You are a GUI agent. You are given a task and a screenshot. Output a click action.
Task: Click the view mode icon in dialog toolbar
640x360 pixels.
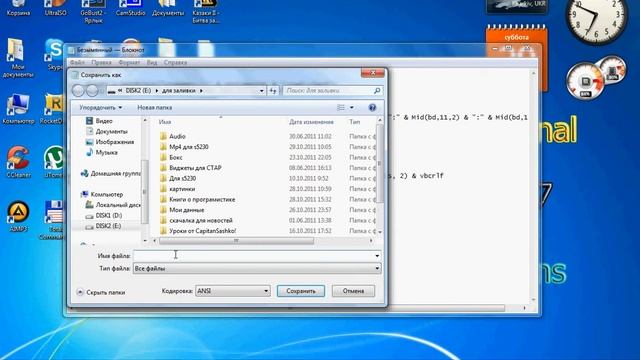click(x=341, y=108)
